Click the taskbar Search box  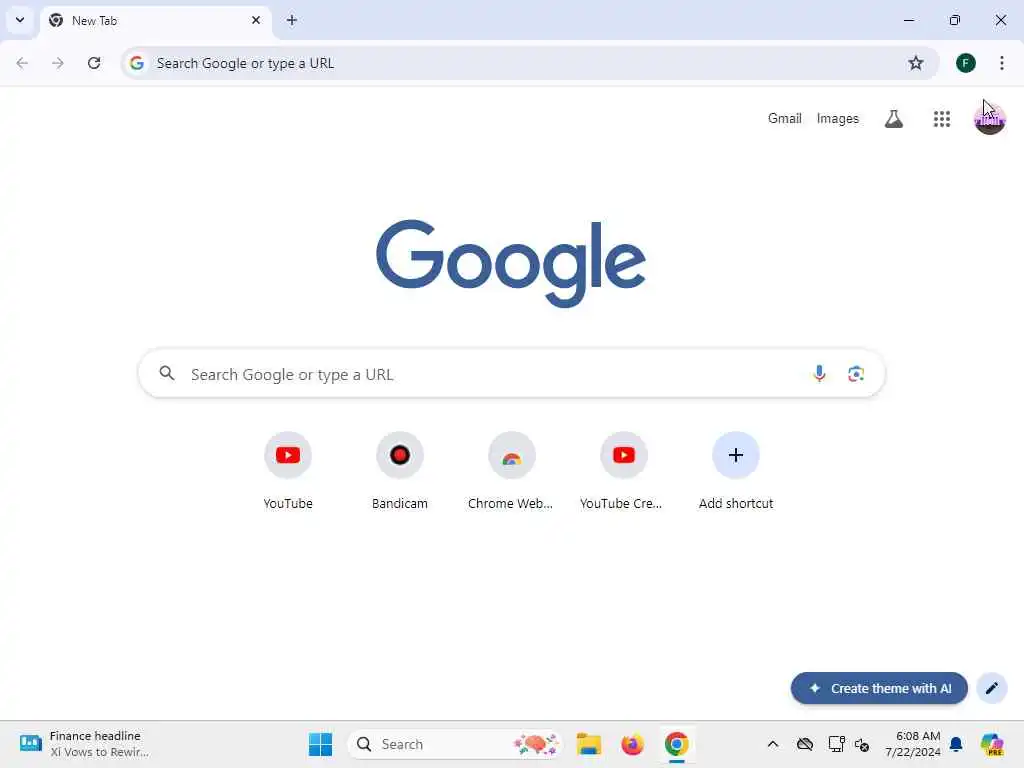(x=455, y=744)
